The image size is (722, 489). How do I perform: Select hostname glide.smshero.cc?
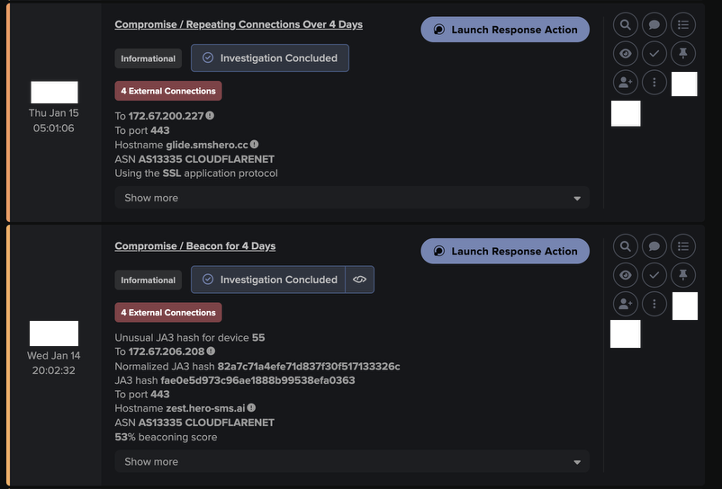click(207, 145)
